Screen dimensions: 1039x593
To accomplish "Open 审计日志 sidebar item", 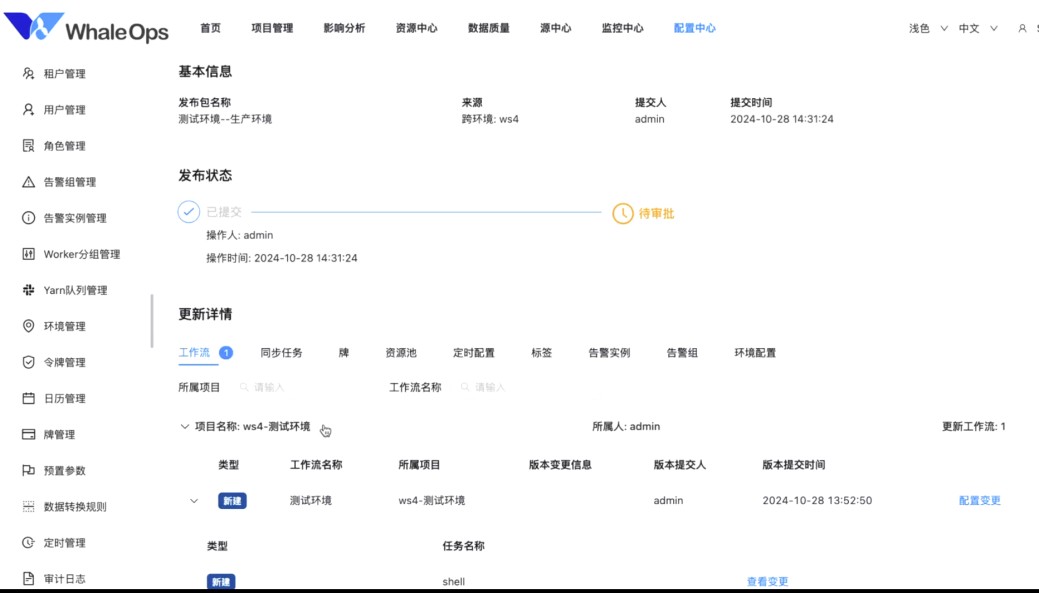I will click(x=62, y=578).
